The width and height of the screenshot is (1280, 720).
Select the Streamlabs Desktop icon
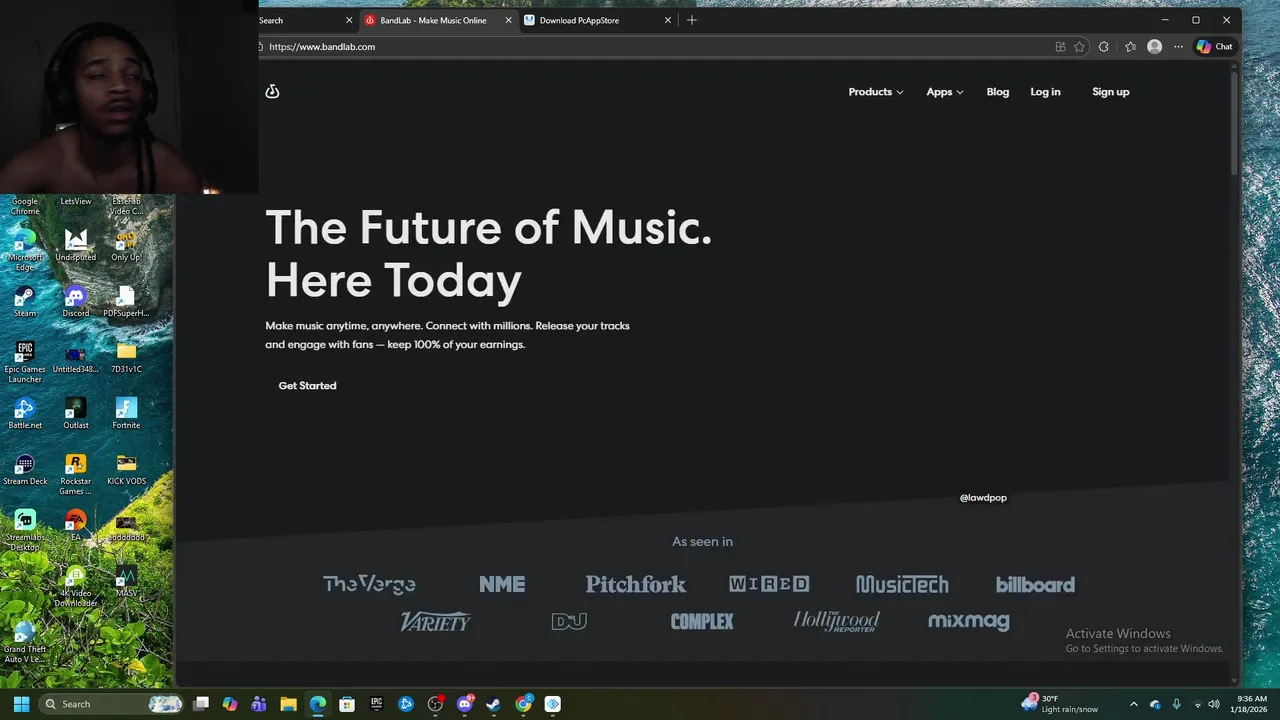click(x=25, y=529)
